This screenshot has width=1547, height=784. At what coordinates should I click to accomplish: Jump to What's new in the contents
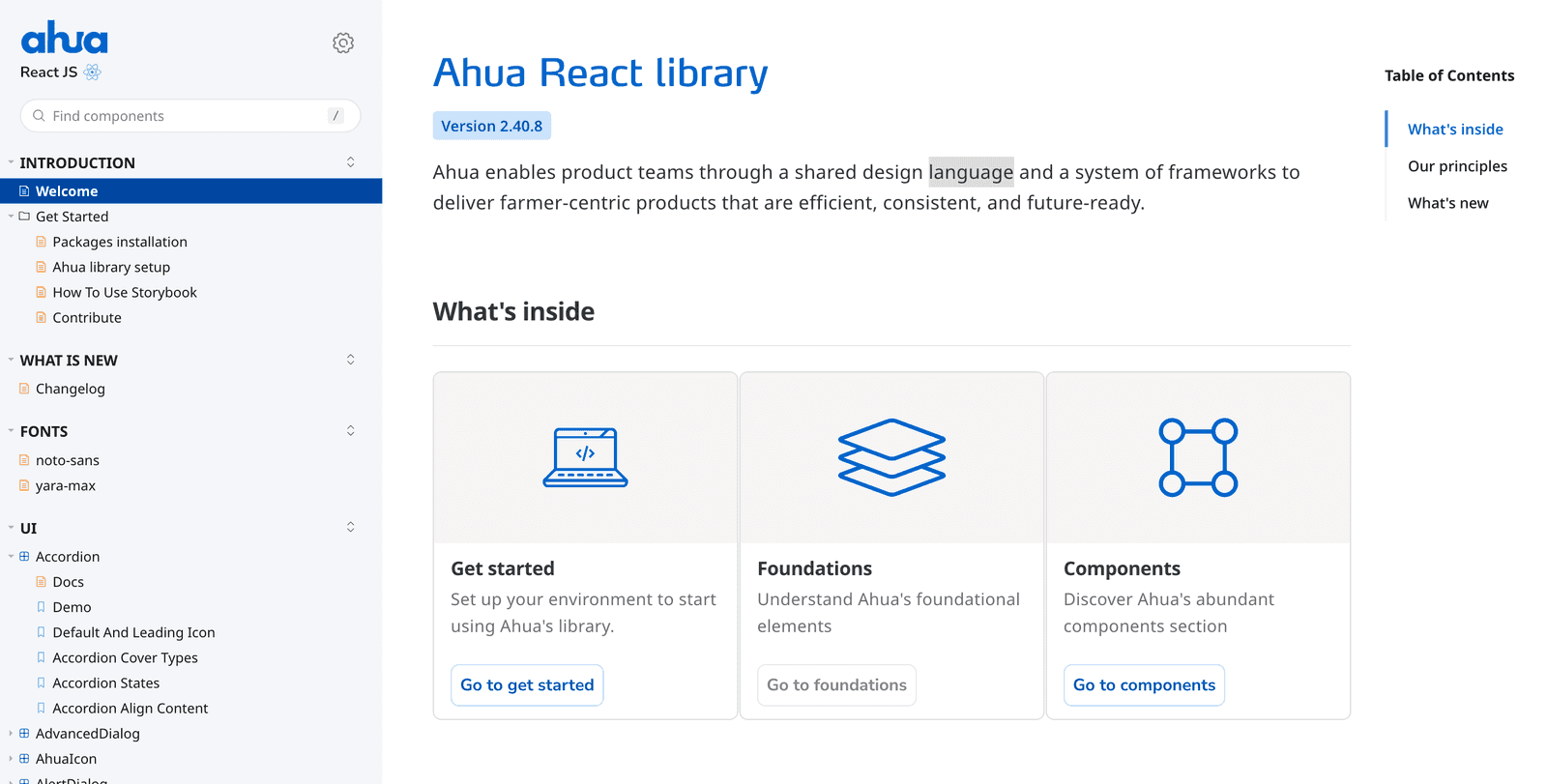[x=1447, y=203]
